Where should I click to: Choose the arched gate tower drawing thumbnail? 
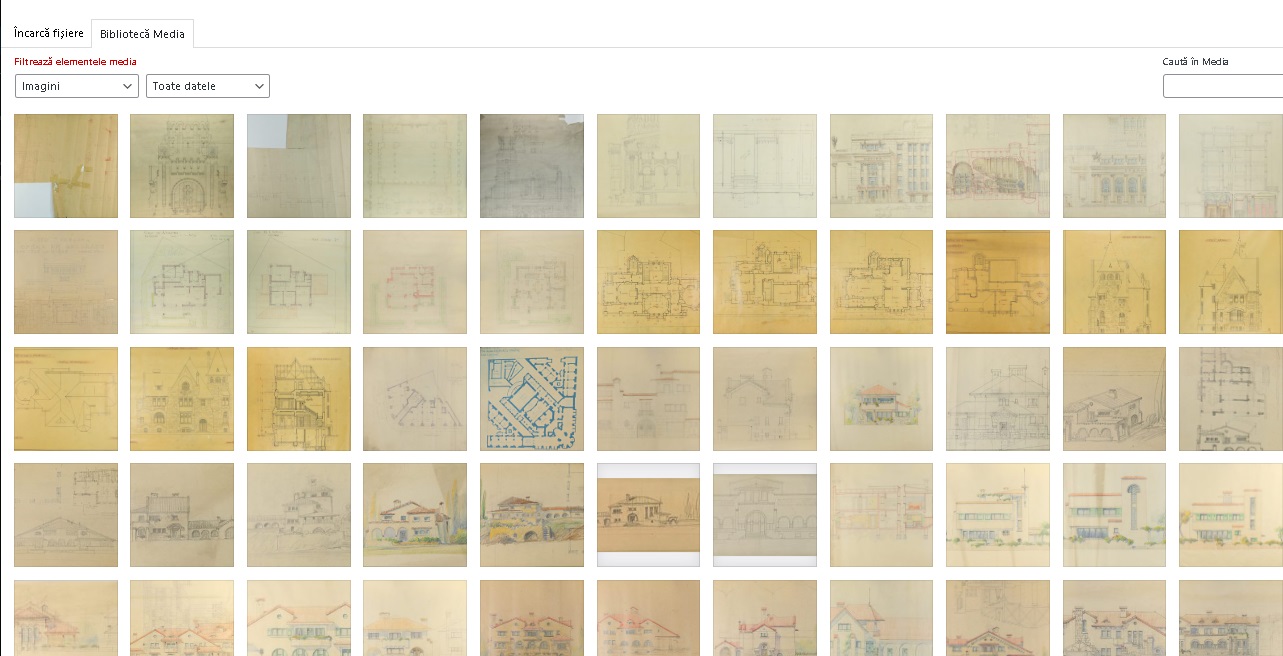tap(182, 166)
